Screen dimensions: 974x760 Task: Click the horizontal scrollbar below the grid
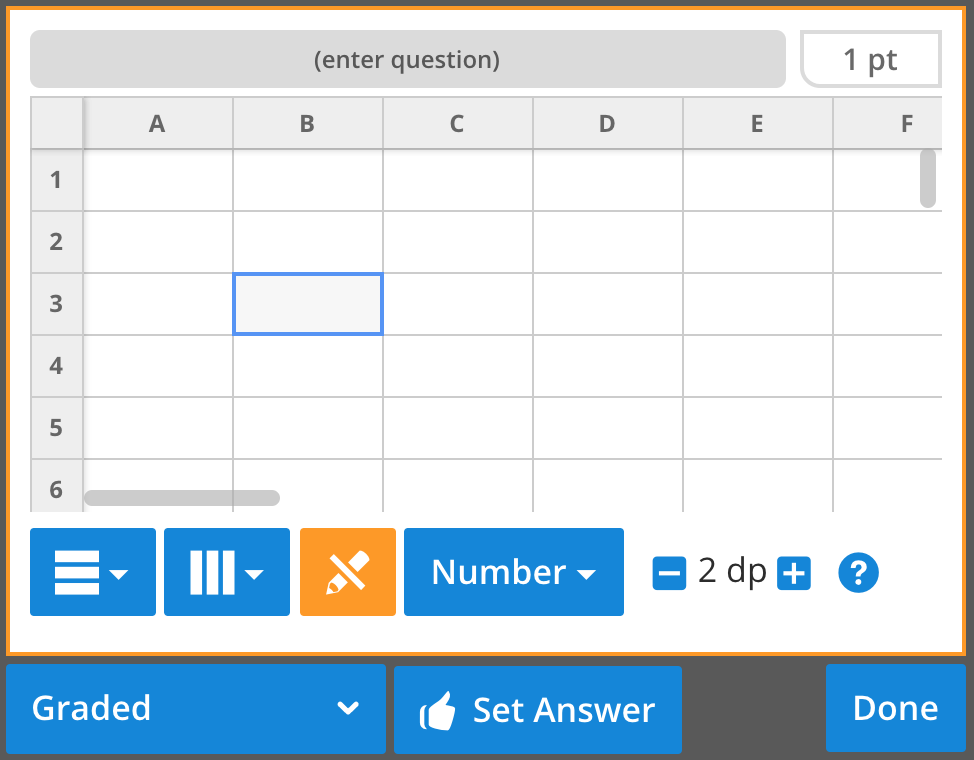[x=181, y=496]
